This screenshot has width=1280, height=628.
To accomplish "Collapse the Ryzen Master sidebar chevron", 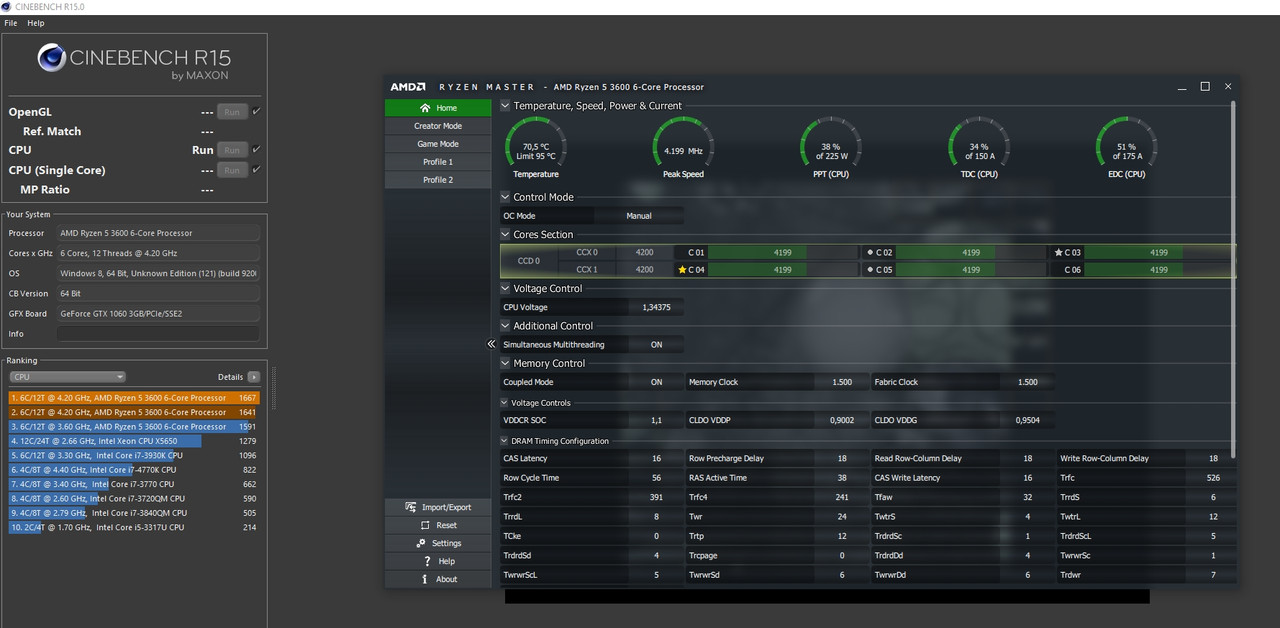I will click(x=491, y=344).
